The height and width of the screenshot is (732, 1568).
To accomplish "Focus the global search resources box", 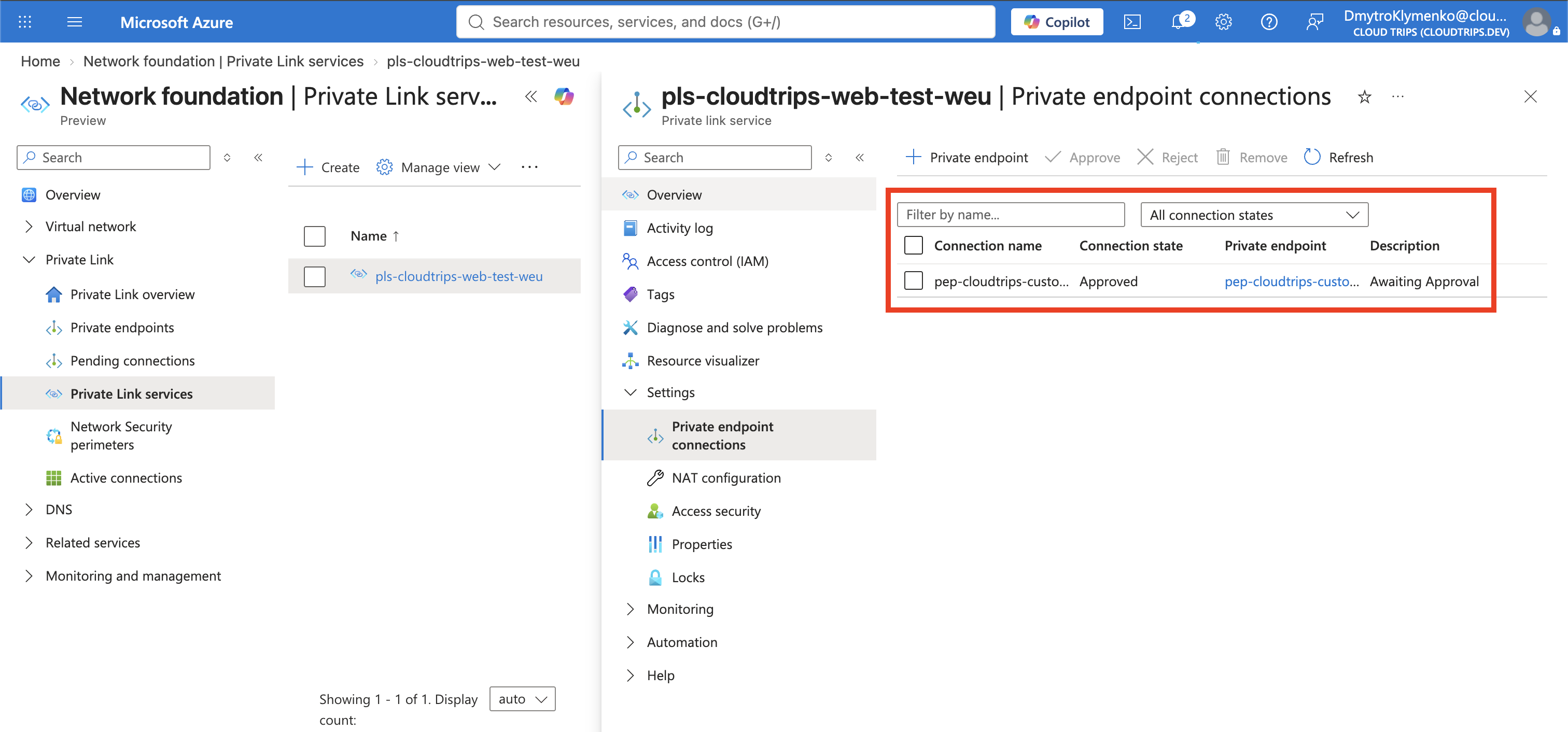I will point(725,22).
